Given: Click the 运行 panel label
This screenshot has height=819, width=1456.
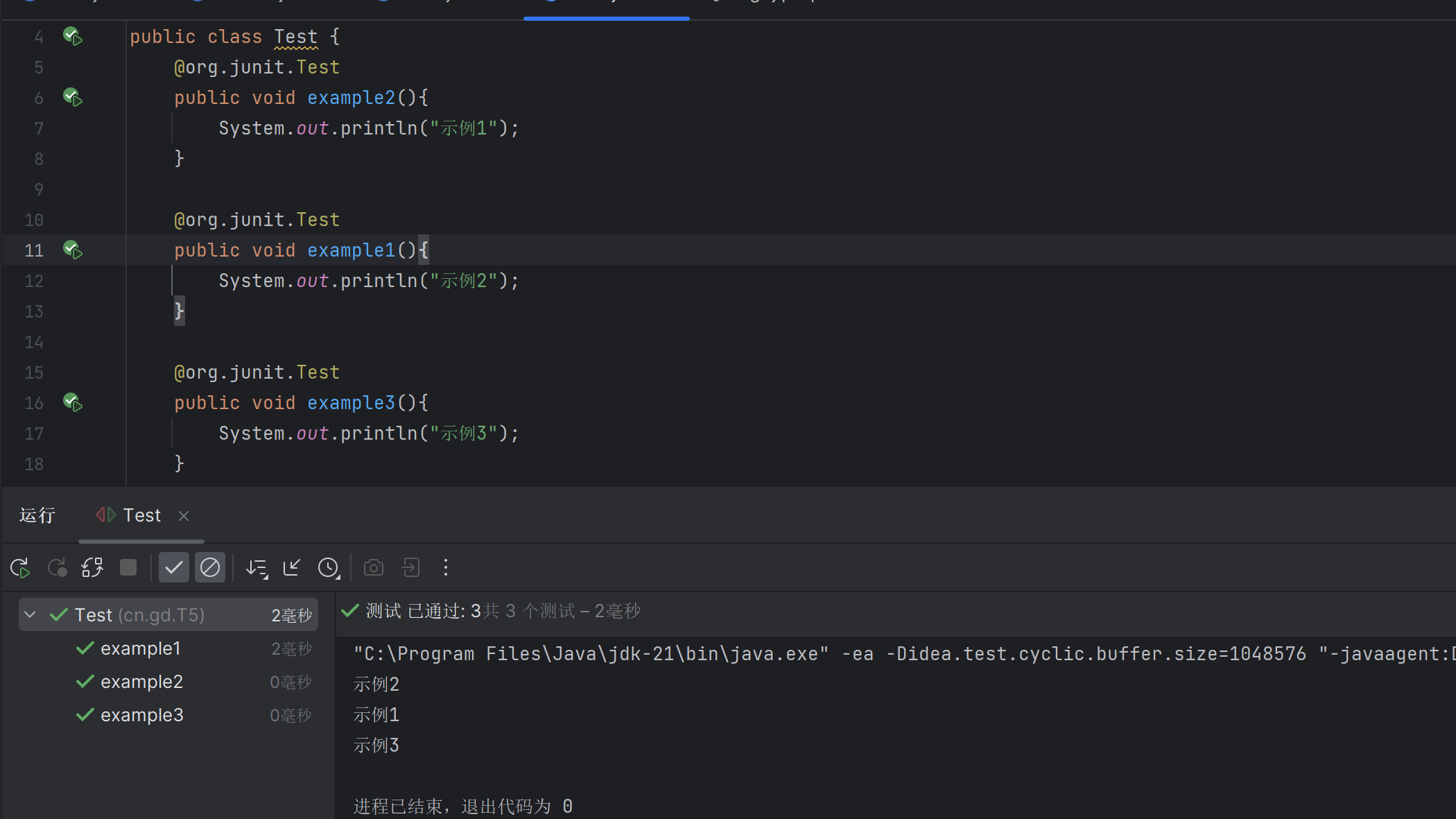Looking at the screenshot, I should [37, 515].
